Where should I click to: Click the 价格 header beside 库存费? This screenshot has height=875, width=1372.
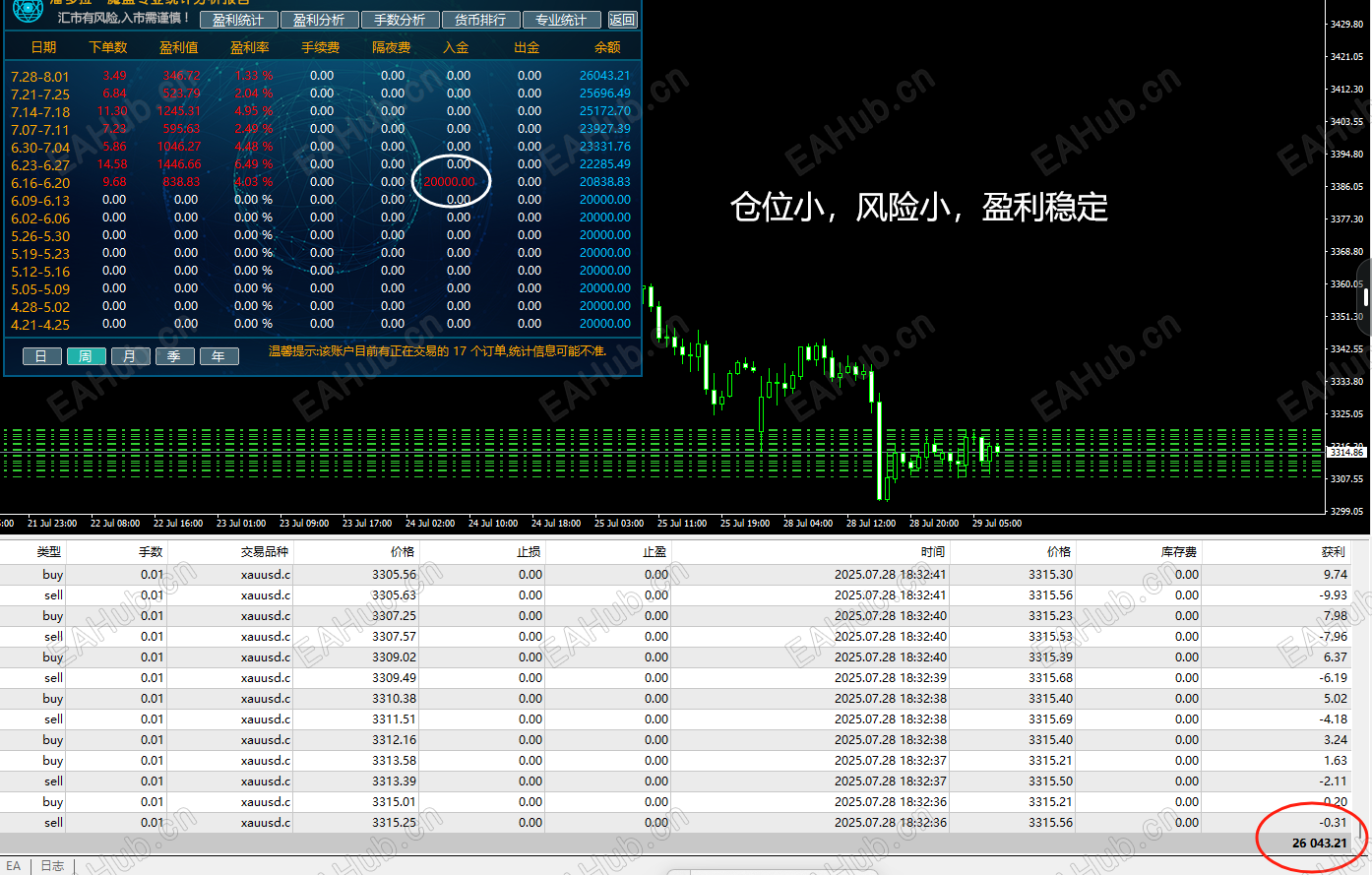pos(1059,552)
